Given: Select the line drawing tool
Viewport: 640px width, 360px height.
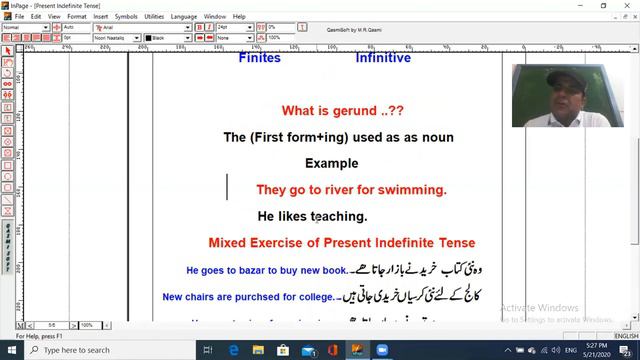Looking at the screenshot, I should (7, 200).
